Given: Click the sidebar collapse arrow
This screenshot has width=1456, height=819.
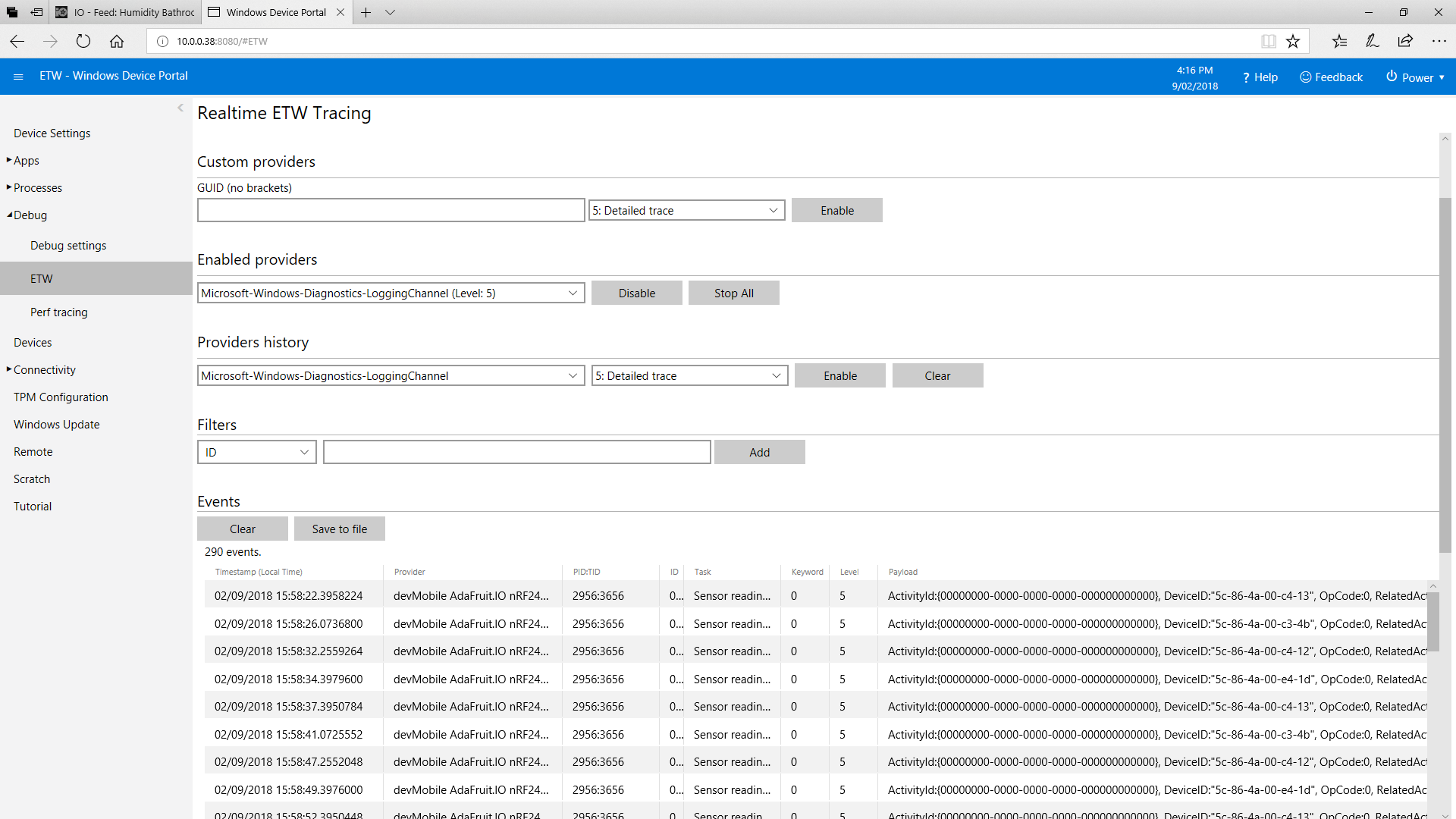Looking at the screenshot, I should 180,108.
